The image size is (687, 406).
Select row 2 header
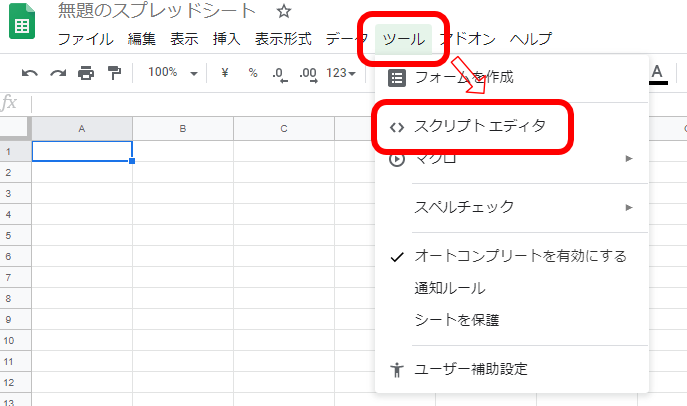click(15, 173)
